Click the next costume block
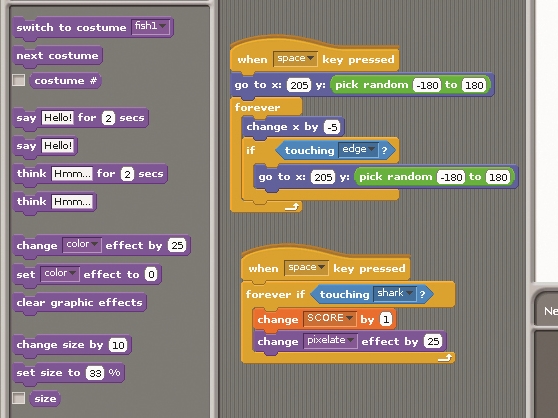 tap(58, 56)
